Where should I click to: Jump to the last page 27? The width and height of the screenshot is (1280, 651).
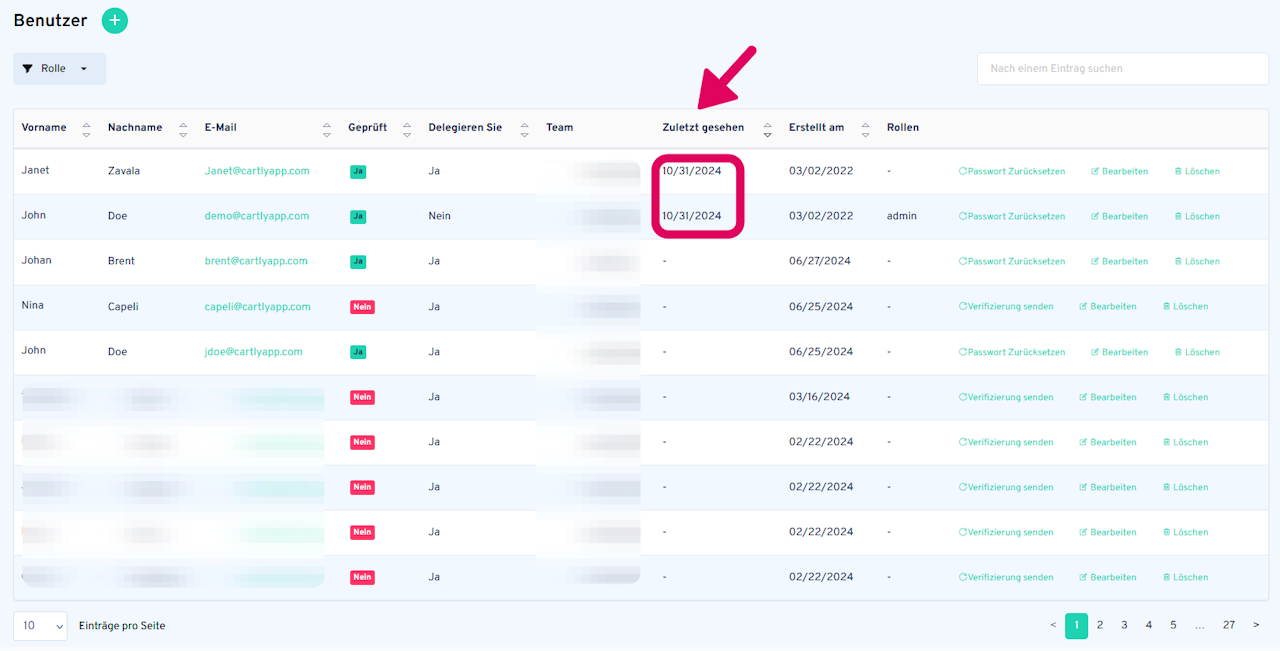[1229, 625]
